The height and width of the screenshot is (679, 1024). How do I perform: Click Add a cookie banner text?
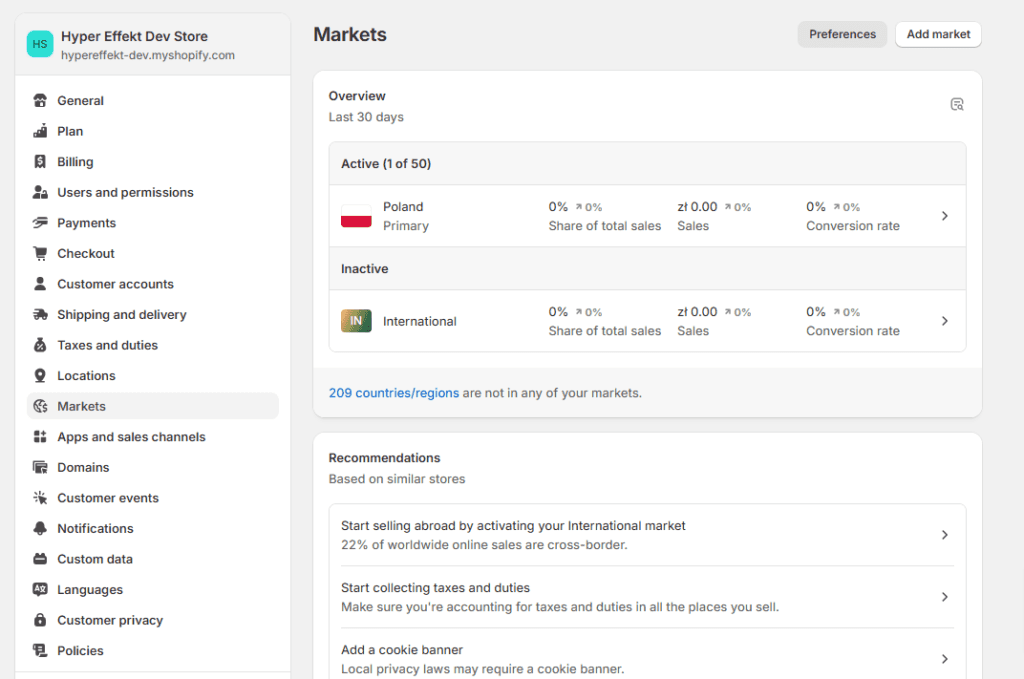[x=402, y=650]
